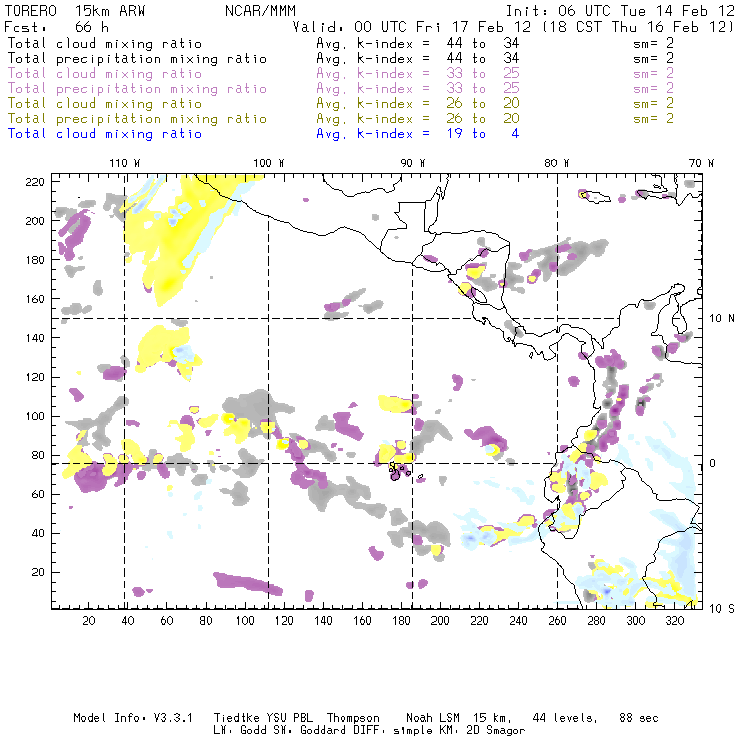Select the "10 S" latitude label
The height and width of the screenshot is (740, 740).
(x=722, y=609)
